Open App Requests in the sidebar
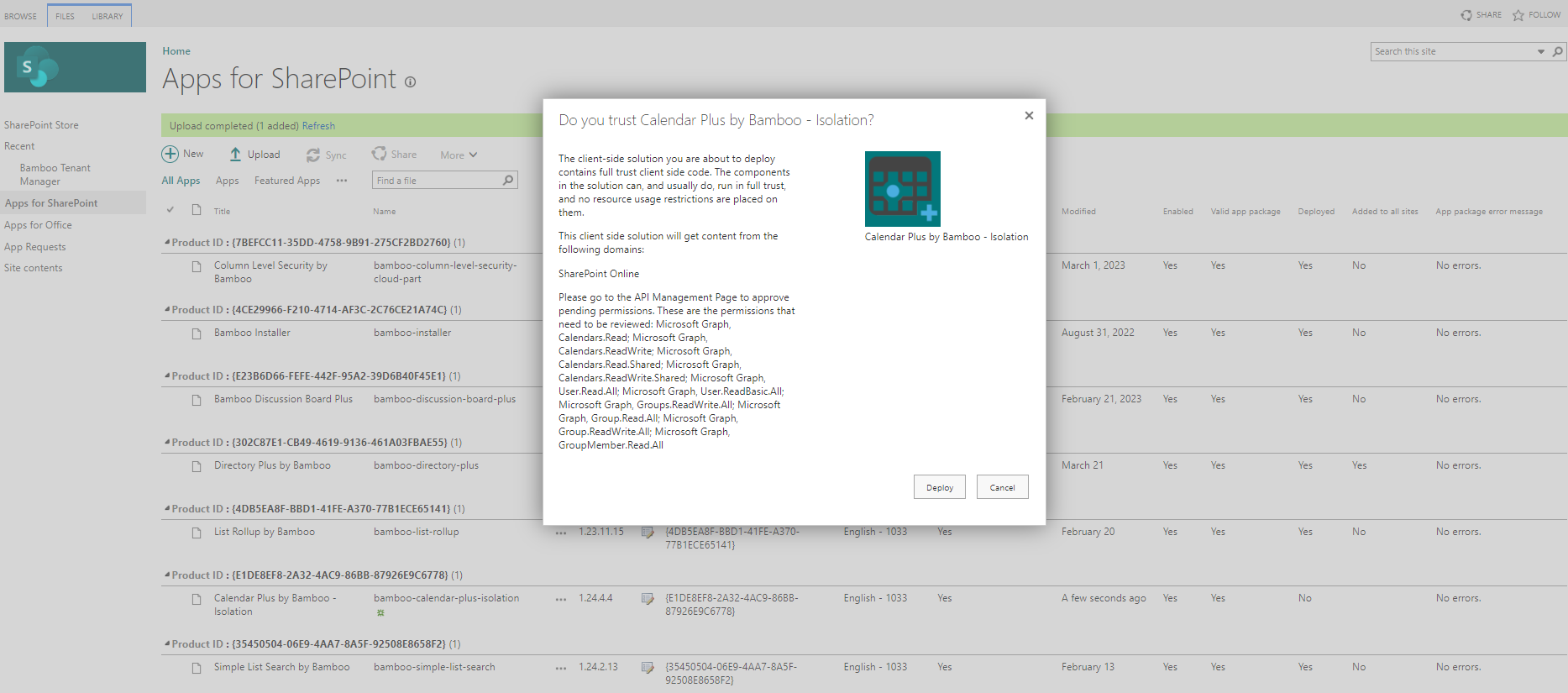1568x693 pixels. pyautogui.click(x=34, y=247)
